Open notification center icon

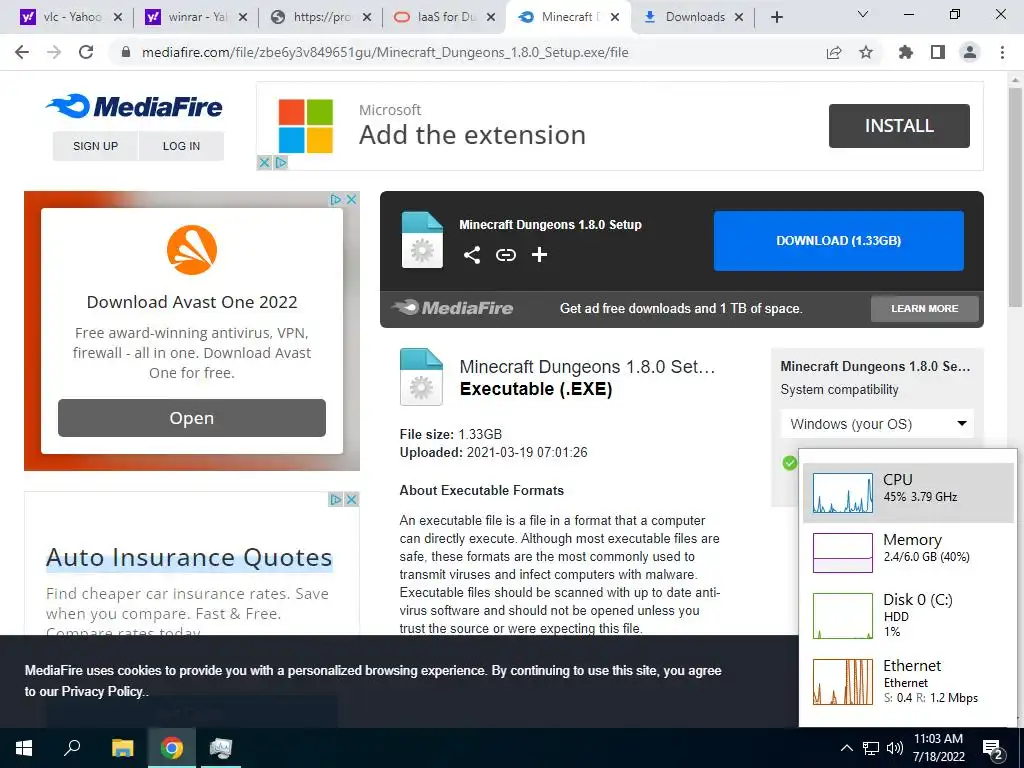(993, 750)
